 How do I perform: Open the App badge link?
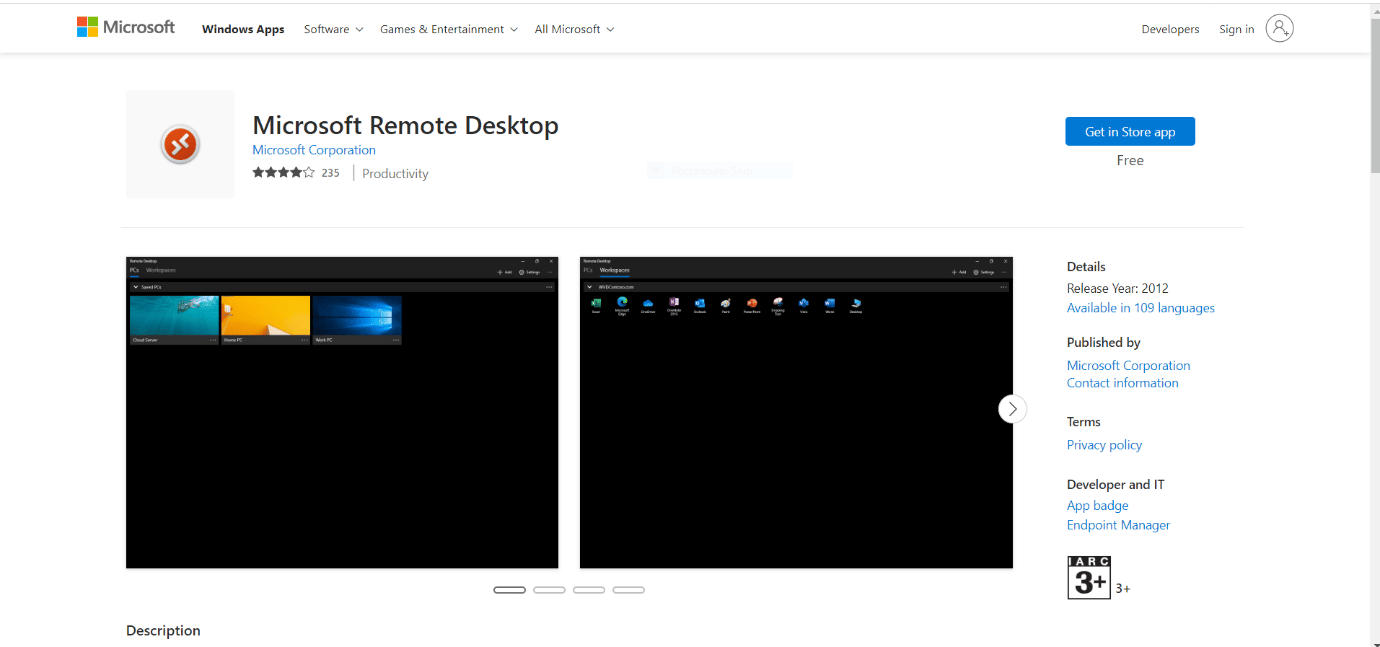(x=1097, y=506)
